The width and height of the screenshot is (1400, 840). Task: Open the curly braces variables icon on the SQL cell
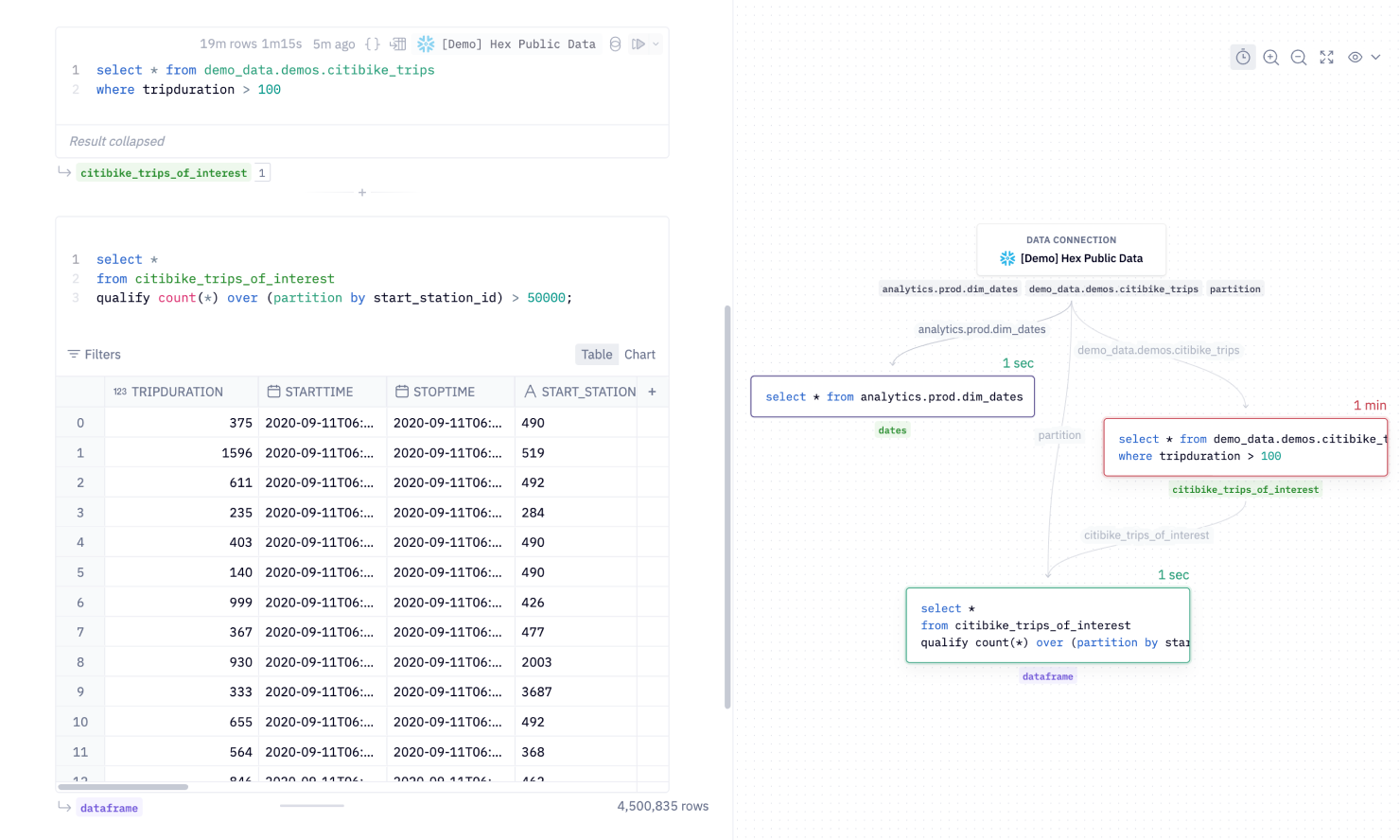(373, 44)
